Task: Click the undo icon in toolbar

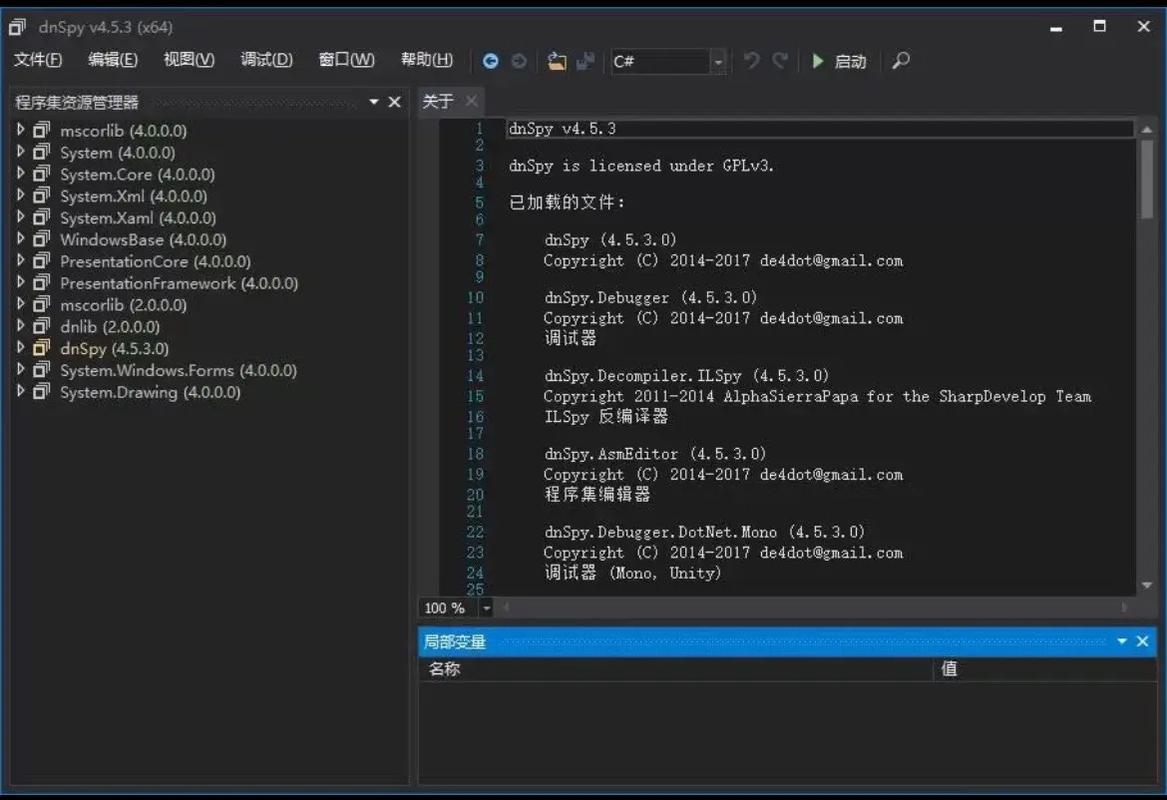Action: pyautogui.click(x=752, y=60)
